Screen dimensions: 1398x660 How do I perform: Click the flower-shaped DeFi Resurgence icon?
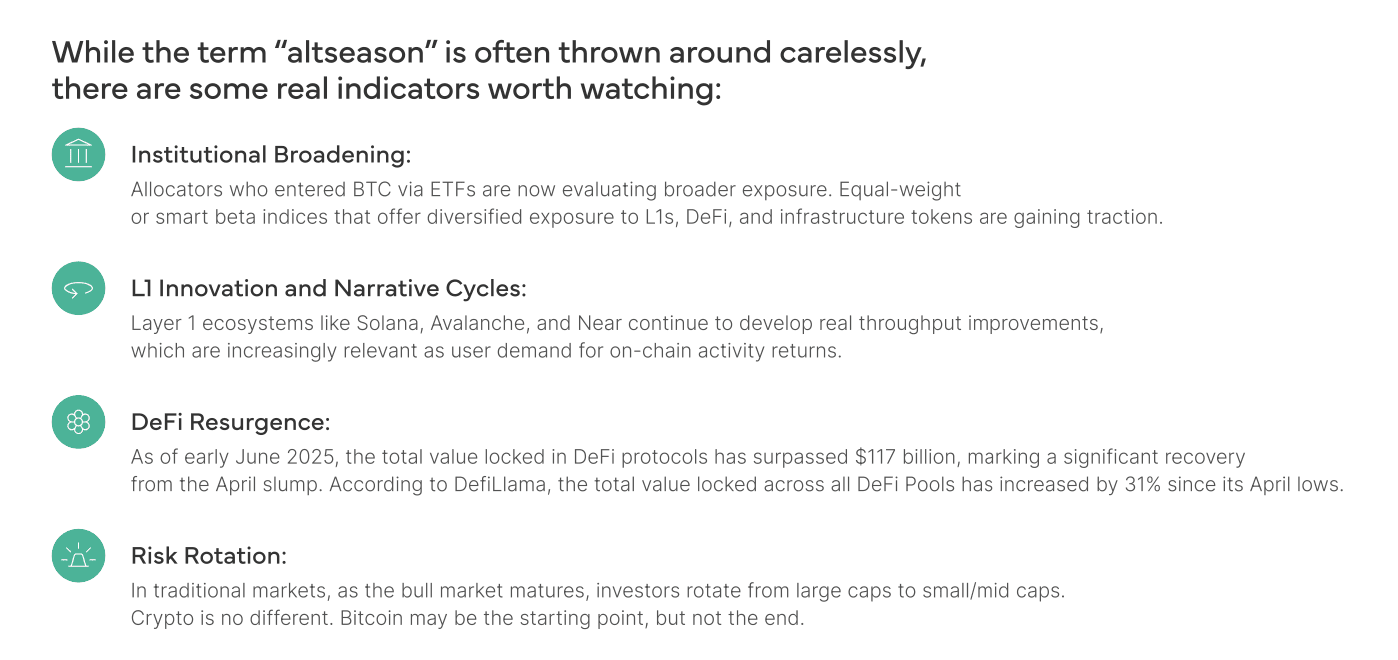tap(78, 422)
